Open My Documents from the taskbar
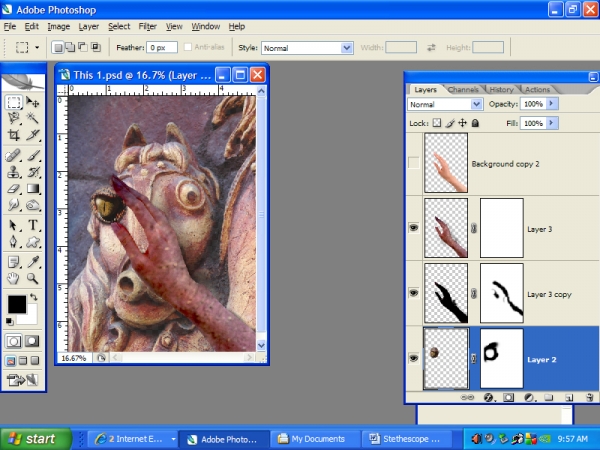Viewport: 600px width, 450px height. click(x=316, y=439)
